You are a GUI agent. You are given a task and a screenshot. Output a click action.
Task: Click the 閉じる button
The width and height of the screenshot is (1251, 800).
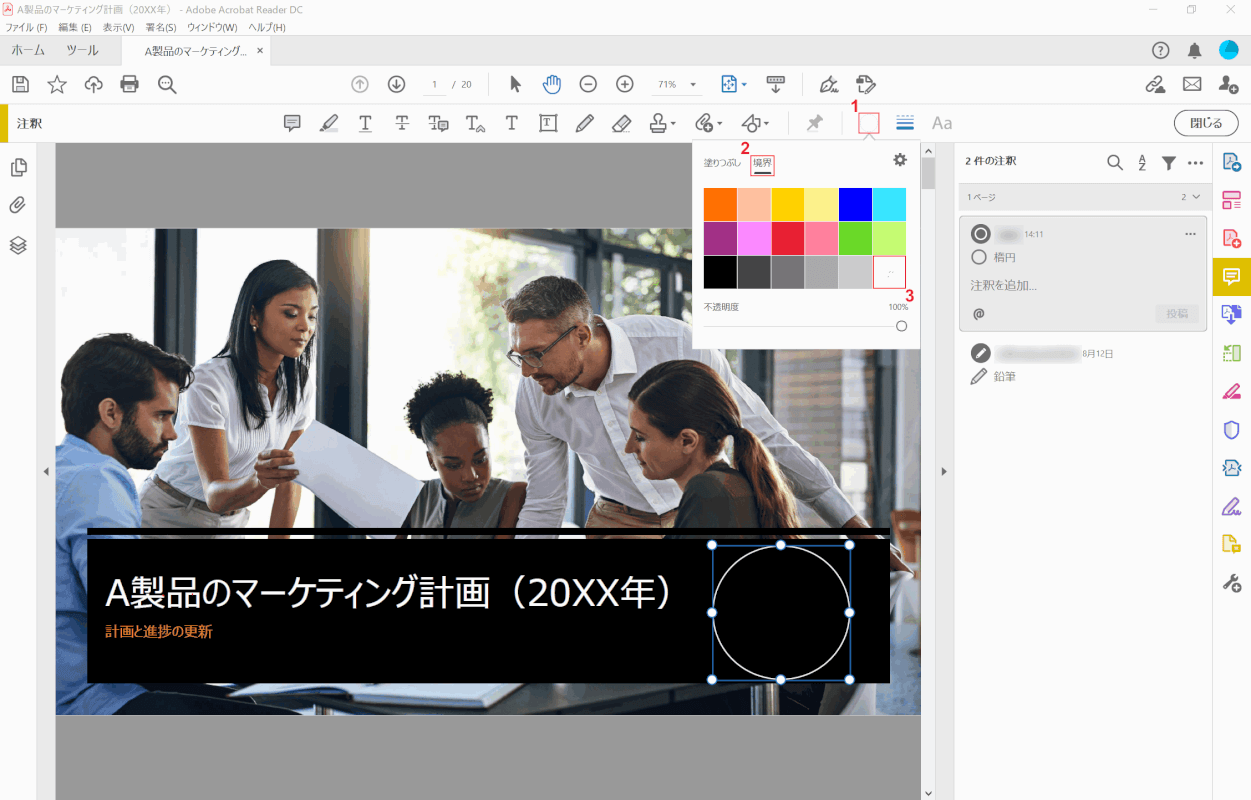coord(1206,123)
